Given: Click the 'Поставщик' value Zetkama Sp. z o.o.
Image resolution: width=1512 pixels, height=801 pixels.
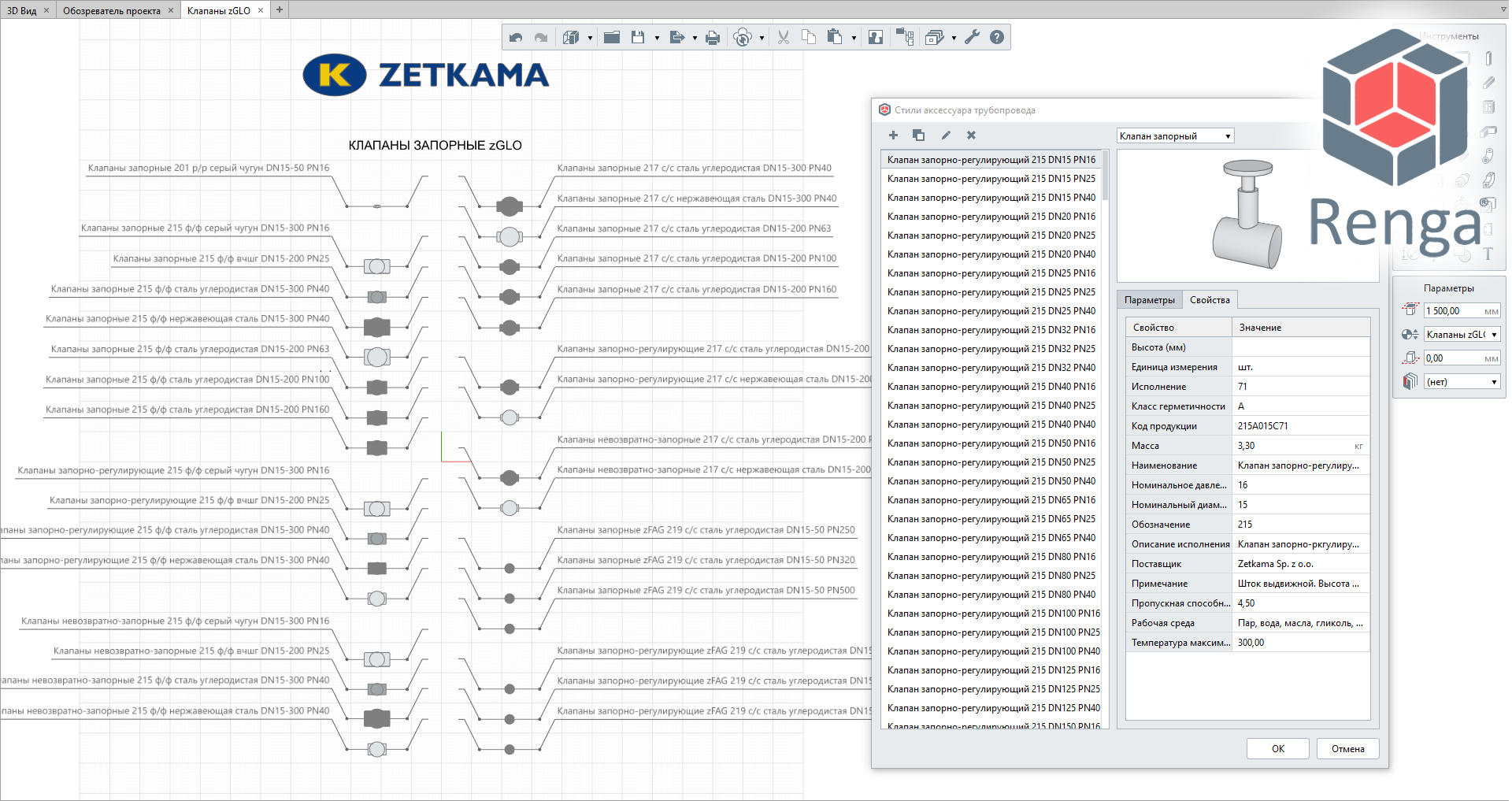Looking at the screenshot, I should click(1300, 564).
